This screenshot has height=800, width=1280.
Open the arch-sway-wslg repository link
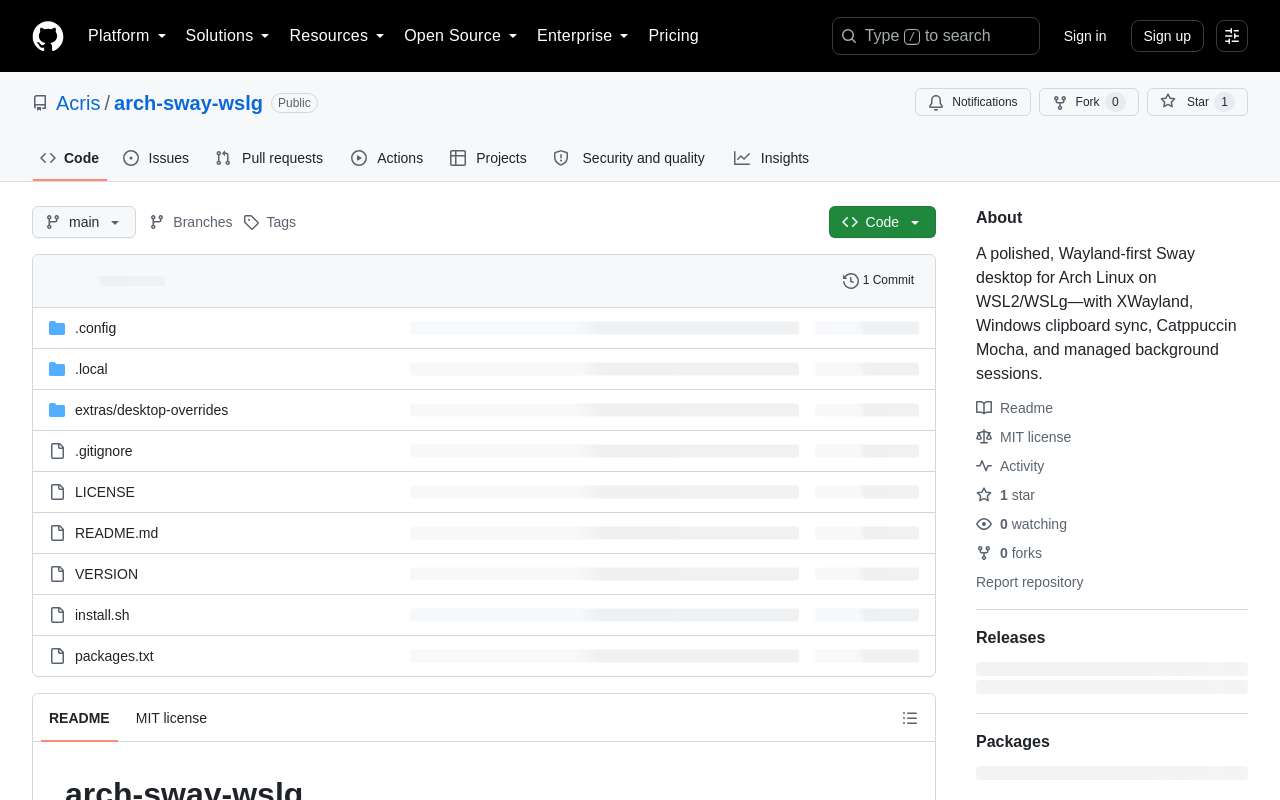coord(188,103)
